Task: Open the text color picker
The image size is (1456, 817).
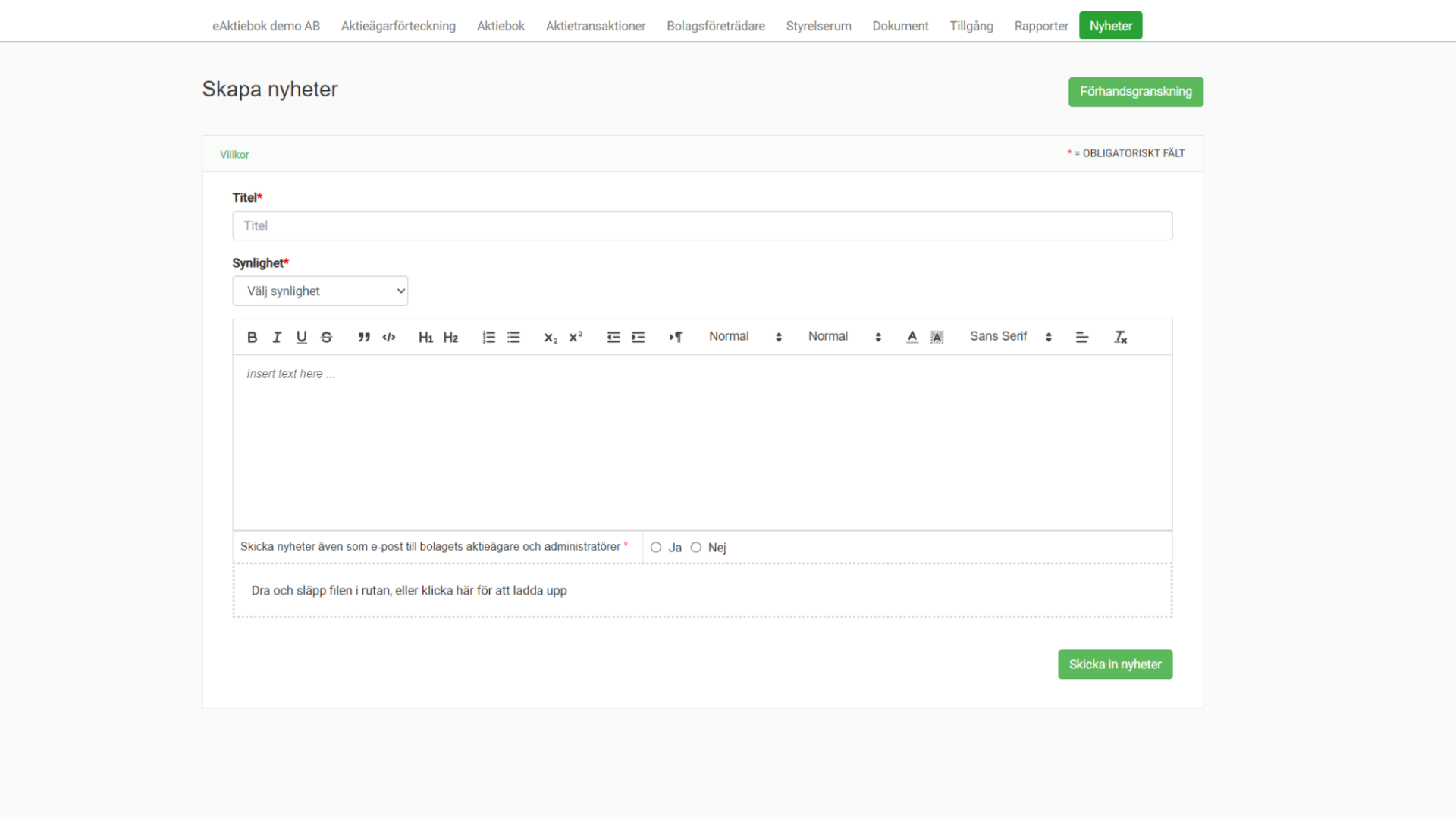Action: pyautogui.click(x=912, y=337)
